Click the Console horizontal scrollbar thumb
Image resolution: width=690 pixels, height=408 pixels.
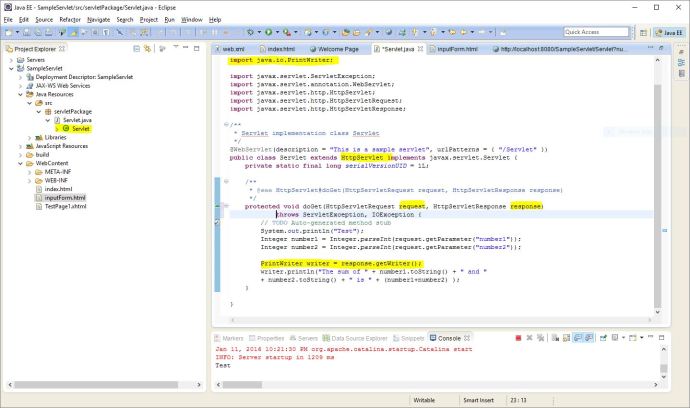[242, 385]
